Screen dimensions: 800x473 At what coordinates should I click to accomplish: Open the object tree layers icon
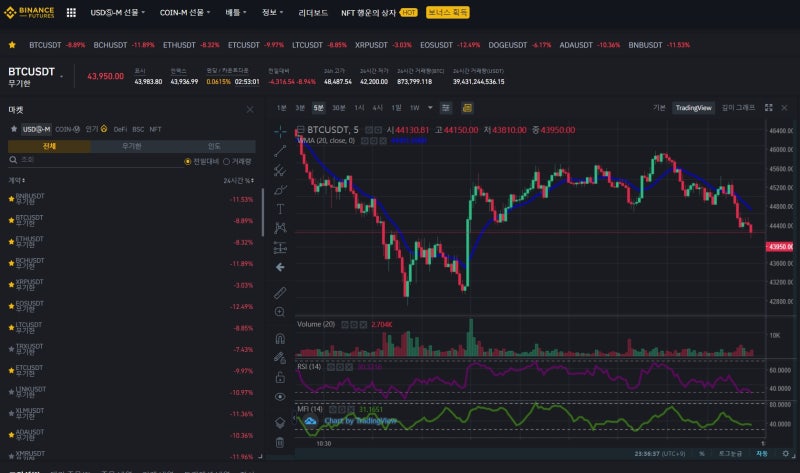[280, 423]
